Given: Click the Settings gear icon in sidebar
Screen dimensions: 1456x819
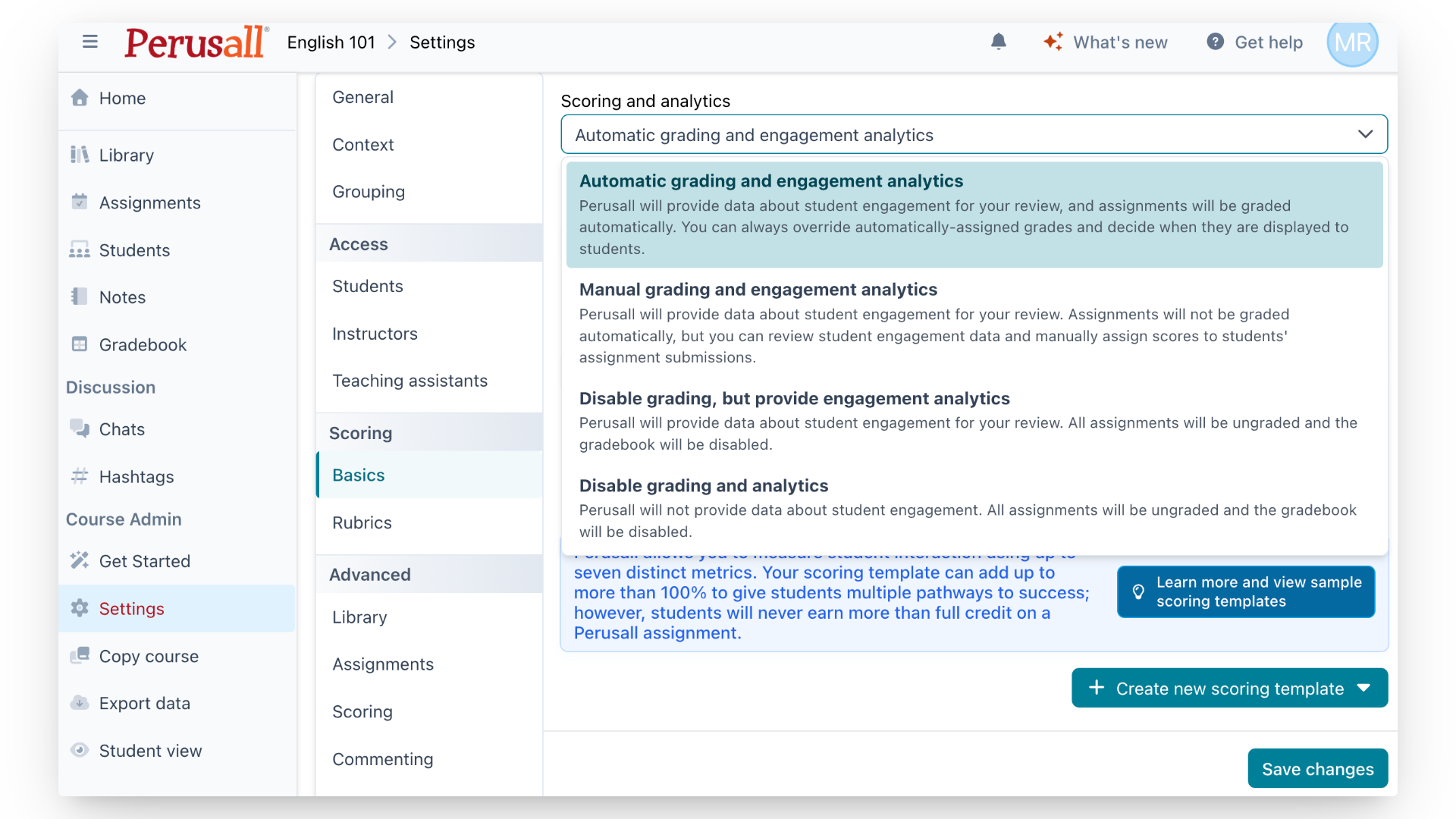Looking at the screenshot, I should click(80, 608).
